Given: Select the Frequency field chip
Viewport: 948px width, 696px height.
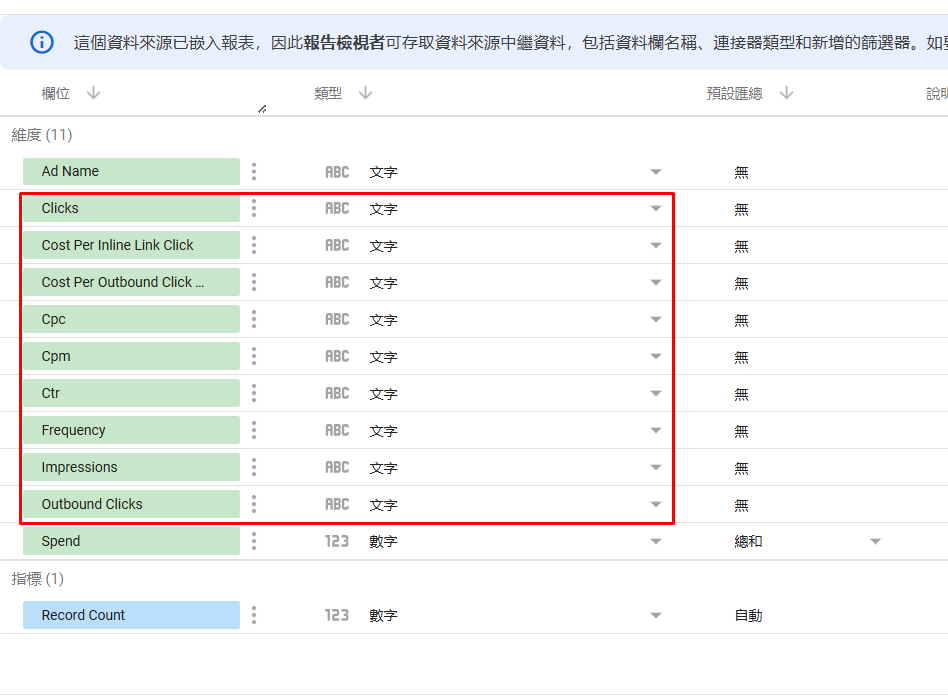Looking at the screenshot, I should 130,430.
